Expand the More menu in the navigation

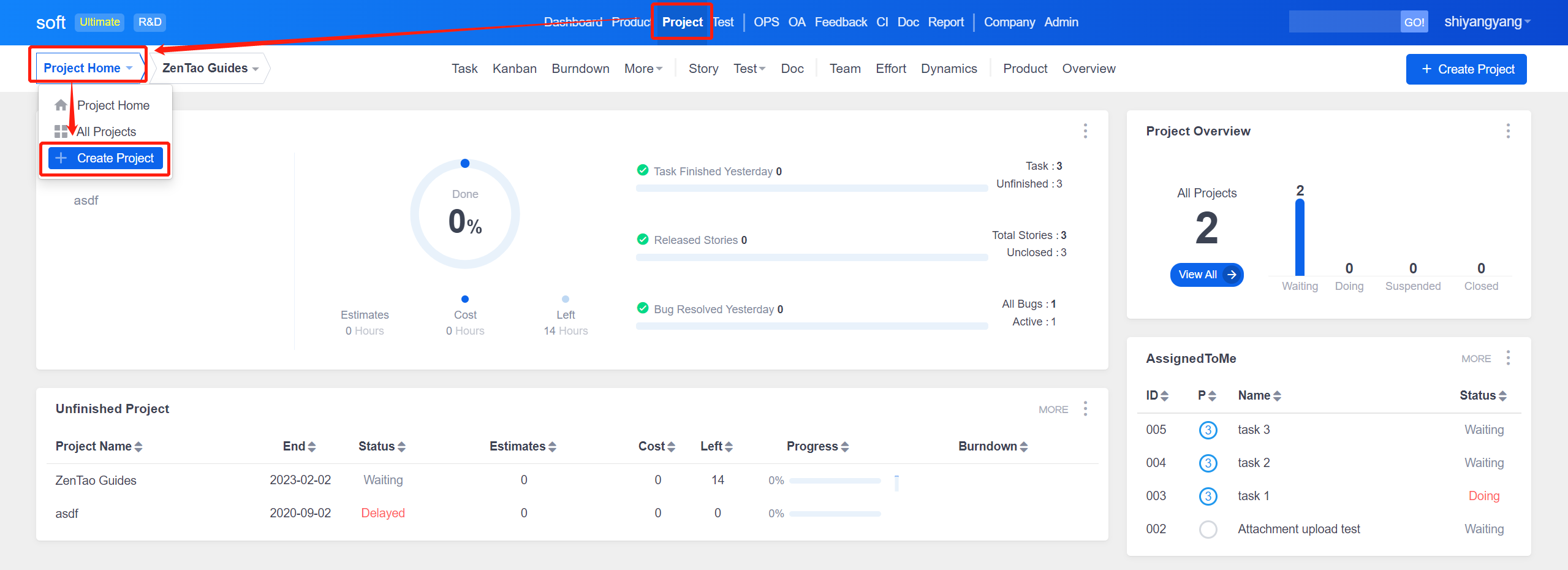(643, 69)
